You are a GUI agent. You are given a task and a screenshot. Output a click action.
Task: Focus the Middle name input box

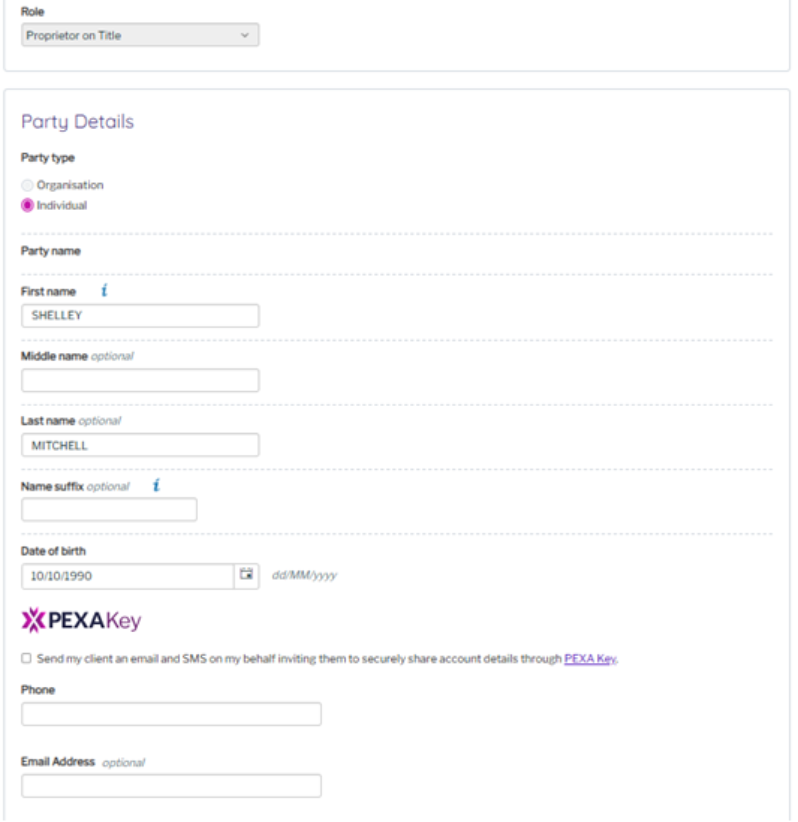pos(140,380)
